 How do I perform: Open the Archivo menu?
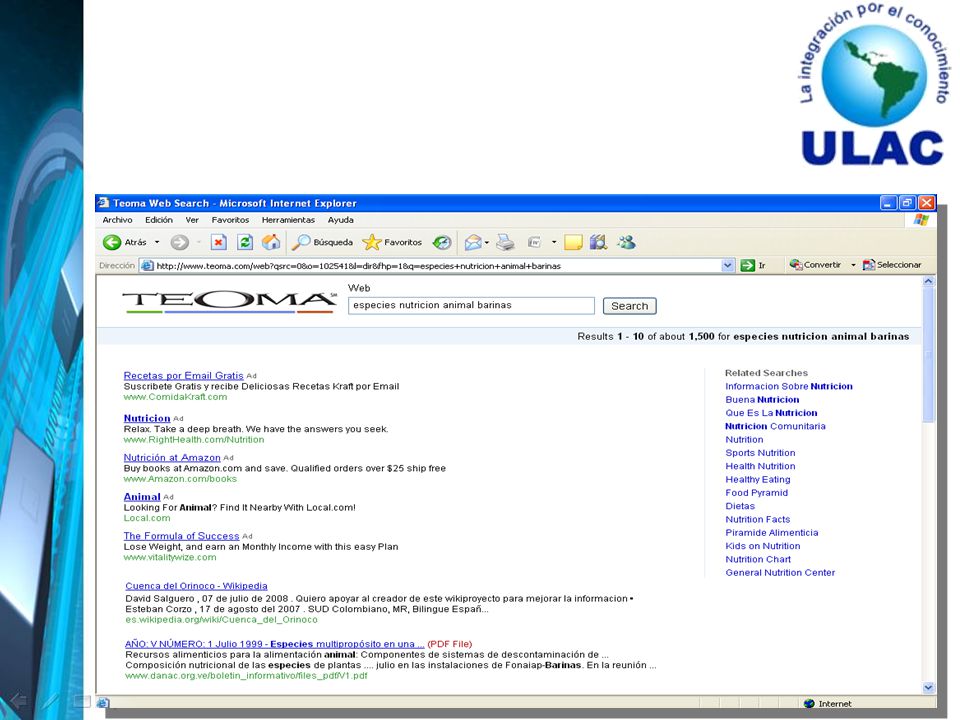(118, 220)
